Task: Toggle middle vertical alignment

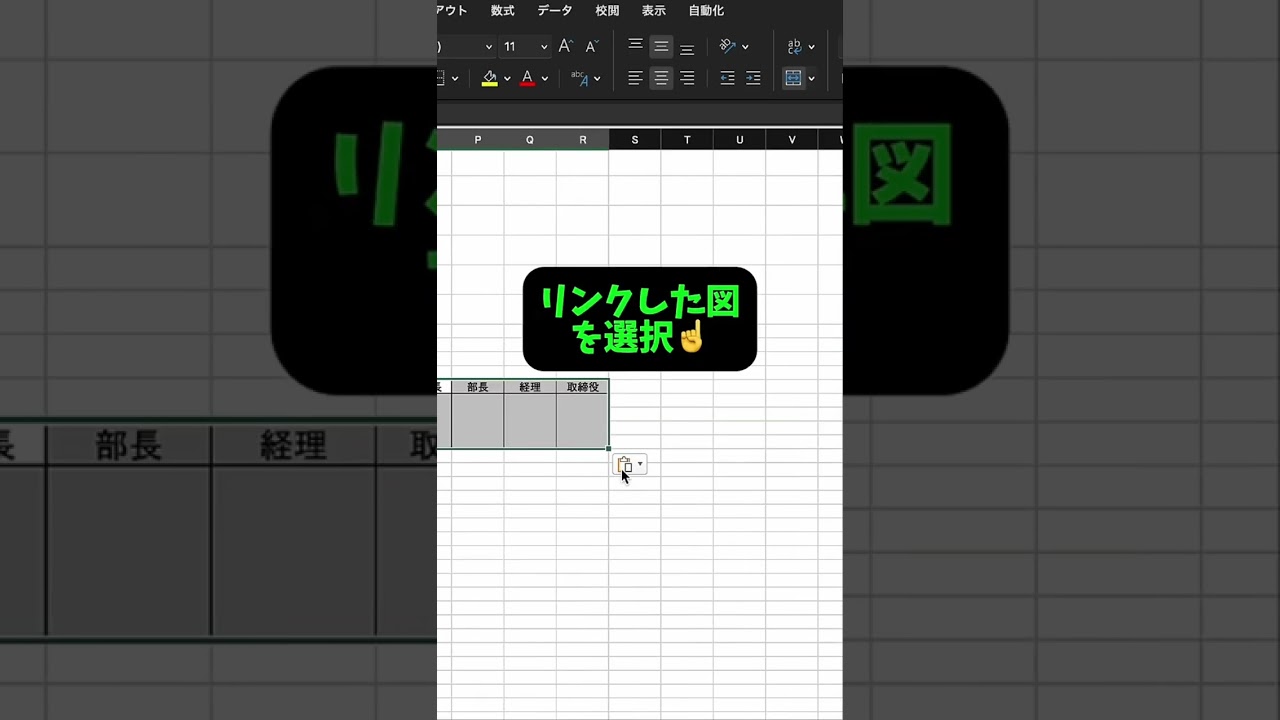Action: pos(661,46)
